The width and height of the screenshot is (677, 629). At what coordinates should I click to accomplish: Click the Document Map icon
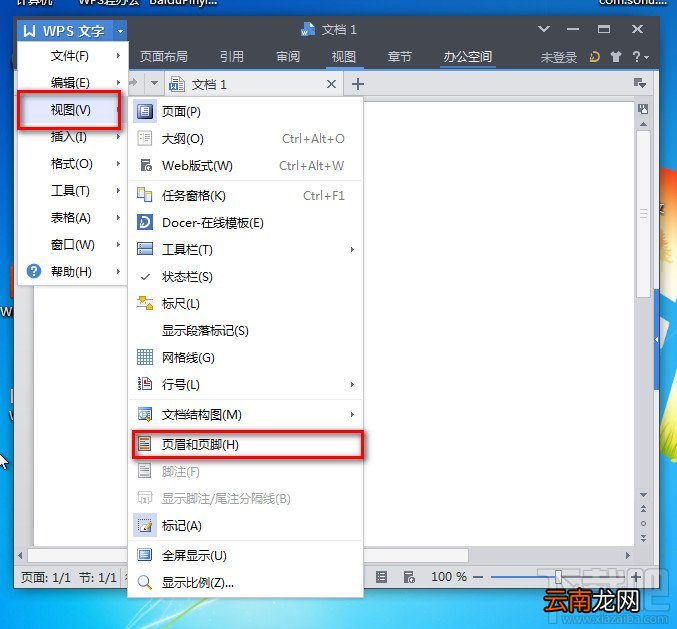[x=145, y=414]
